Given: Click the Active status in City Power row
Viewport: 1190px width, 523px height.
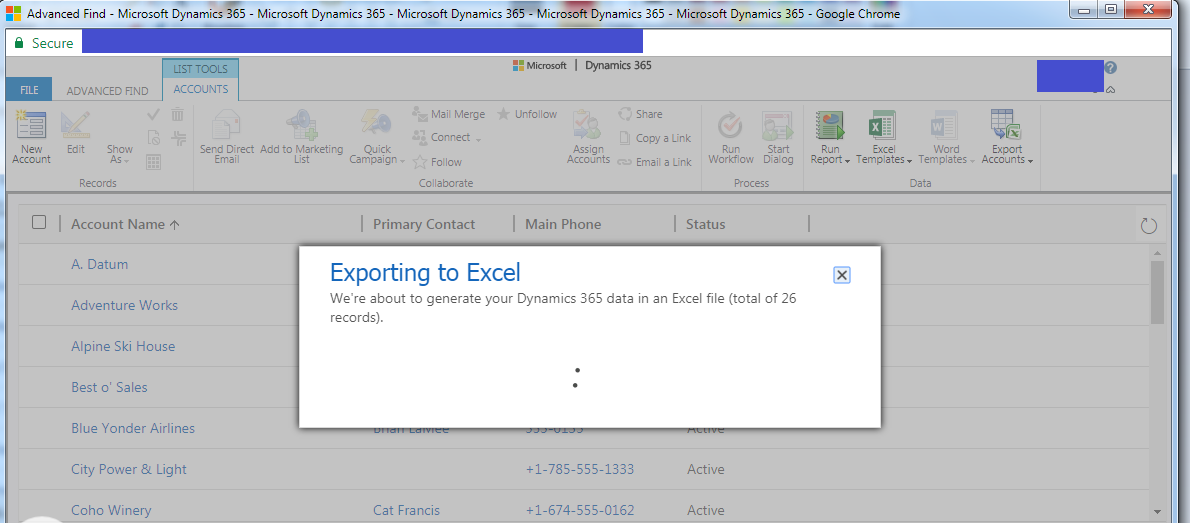Looking at the screenshot, I should tap(706, 469).
